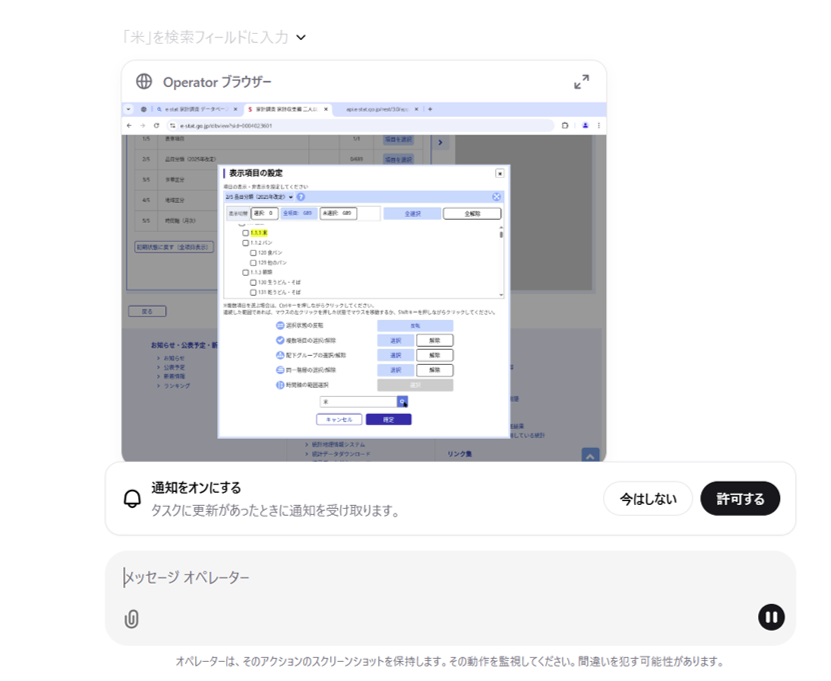
Task: Click the 許可する button
Action: (739, 498)
